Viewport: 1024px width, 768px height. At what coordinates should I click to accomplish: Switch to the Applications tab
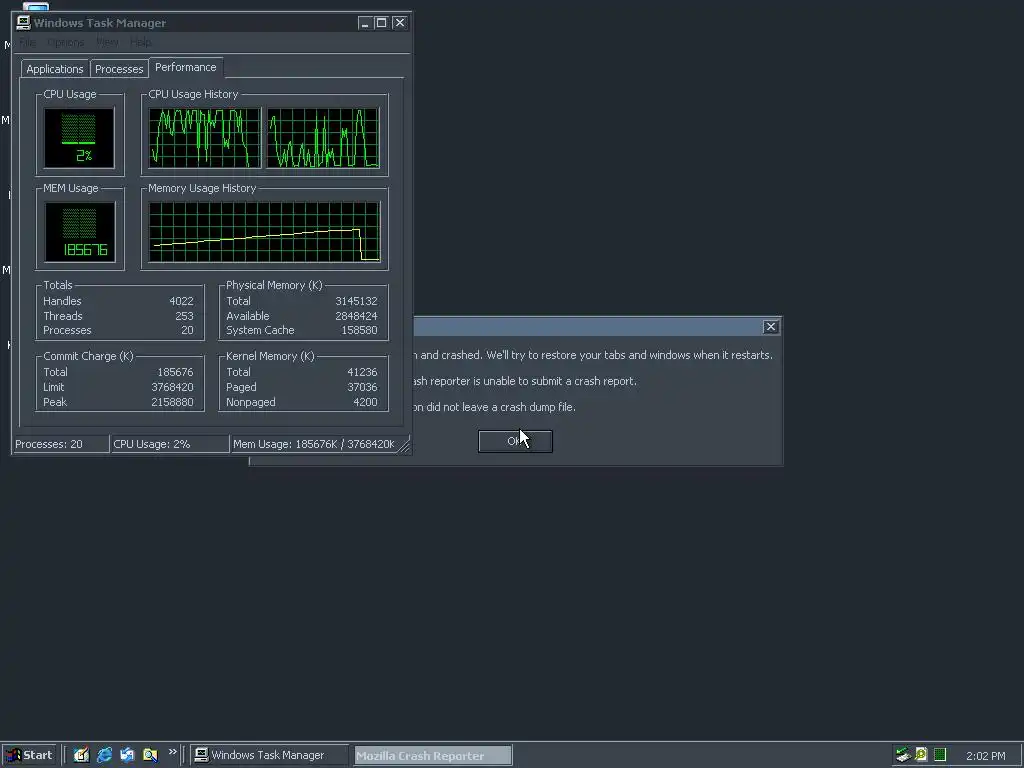[55, 69]
